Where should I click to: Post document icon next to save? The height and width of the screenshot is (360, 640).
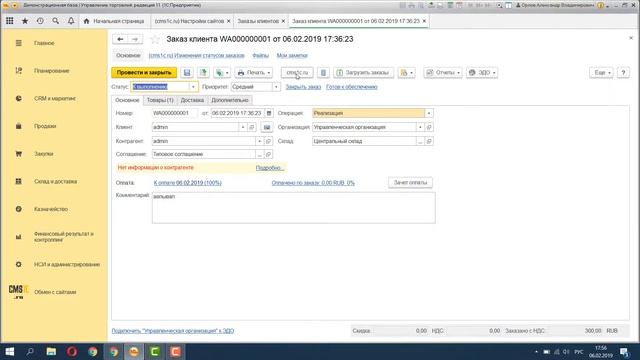203,73
